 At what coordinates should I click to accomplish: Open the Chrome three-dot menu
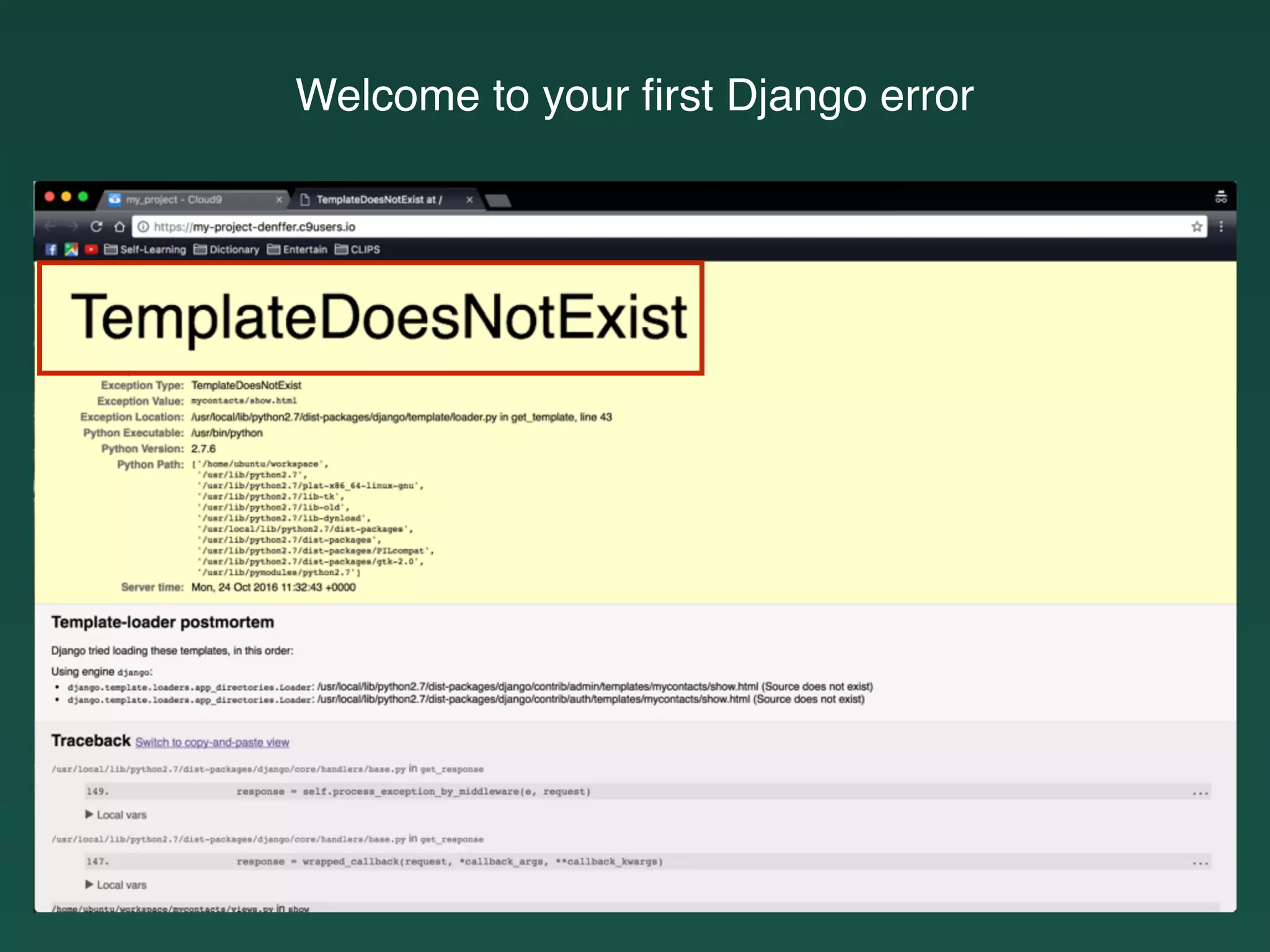point(1221,227)
